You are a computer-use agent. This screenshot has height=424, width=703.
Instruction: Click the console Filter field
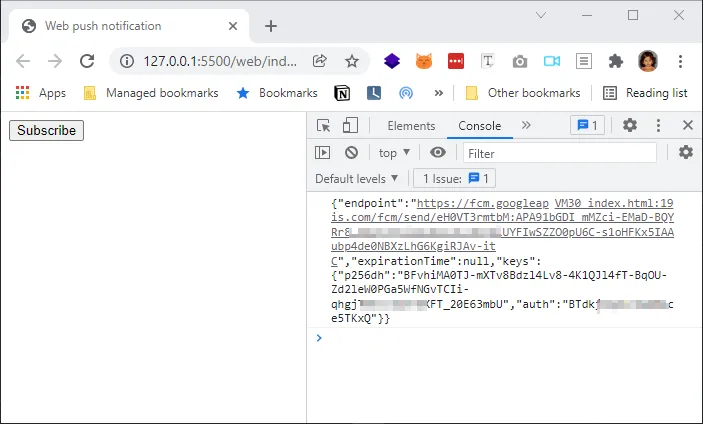tap(560, 153)
